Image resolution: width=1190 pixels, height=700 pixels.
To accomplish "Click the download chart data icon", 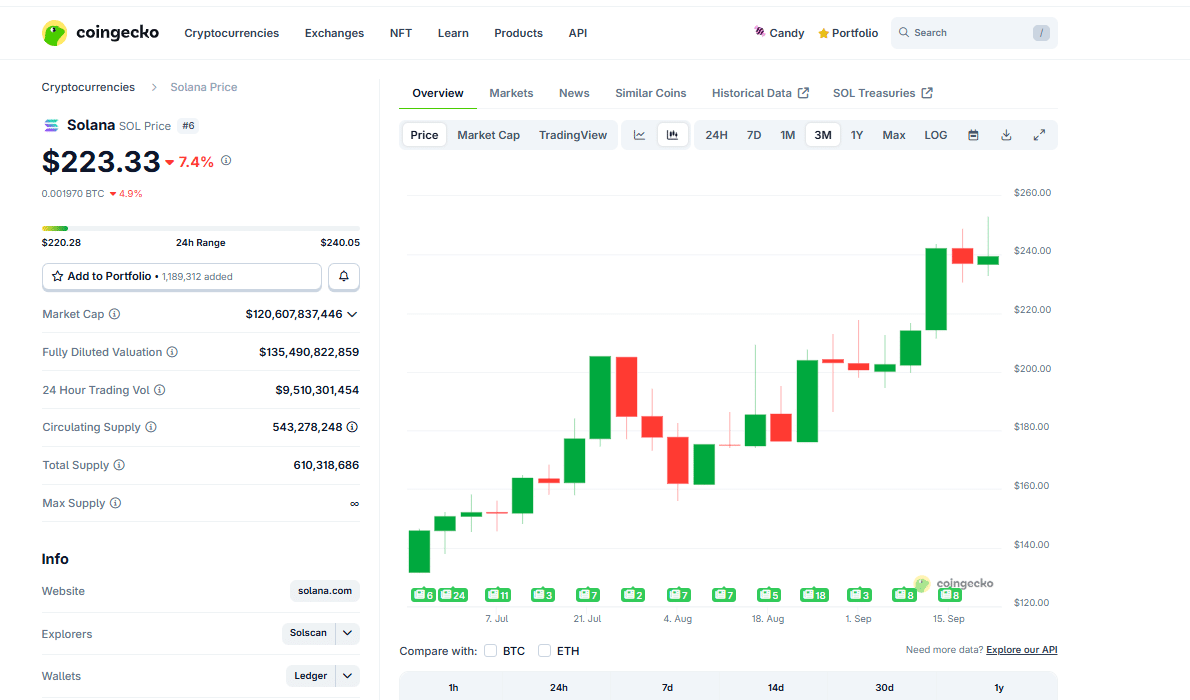I will 1006,135.
